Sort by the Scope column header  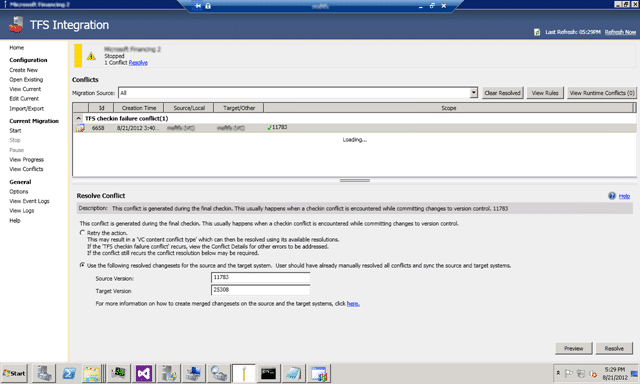pos(449,108)
